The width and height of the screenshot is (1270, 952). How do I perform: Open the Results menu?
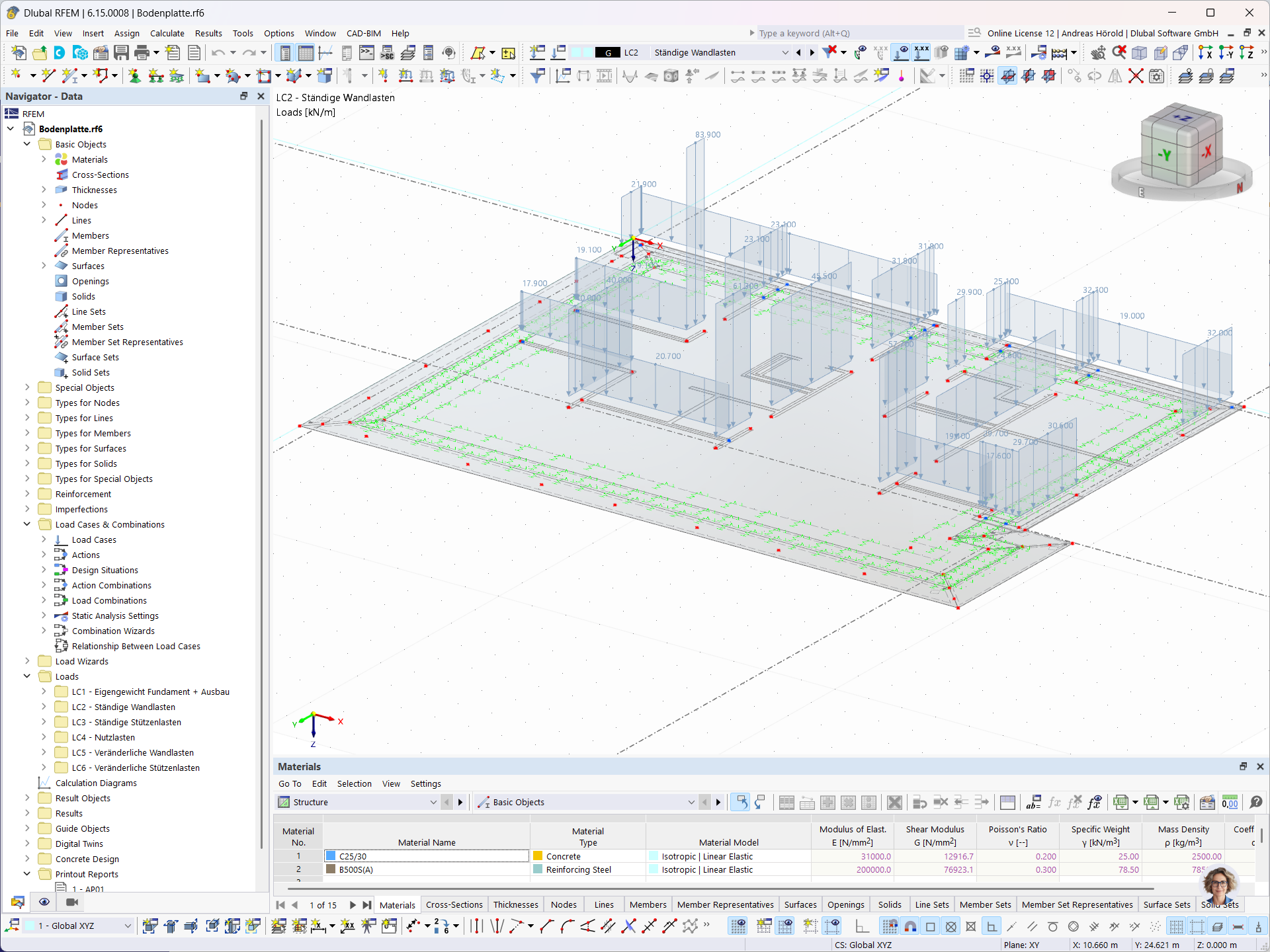pos(208,33)
